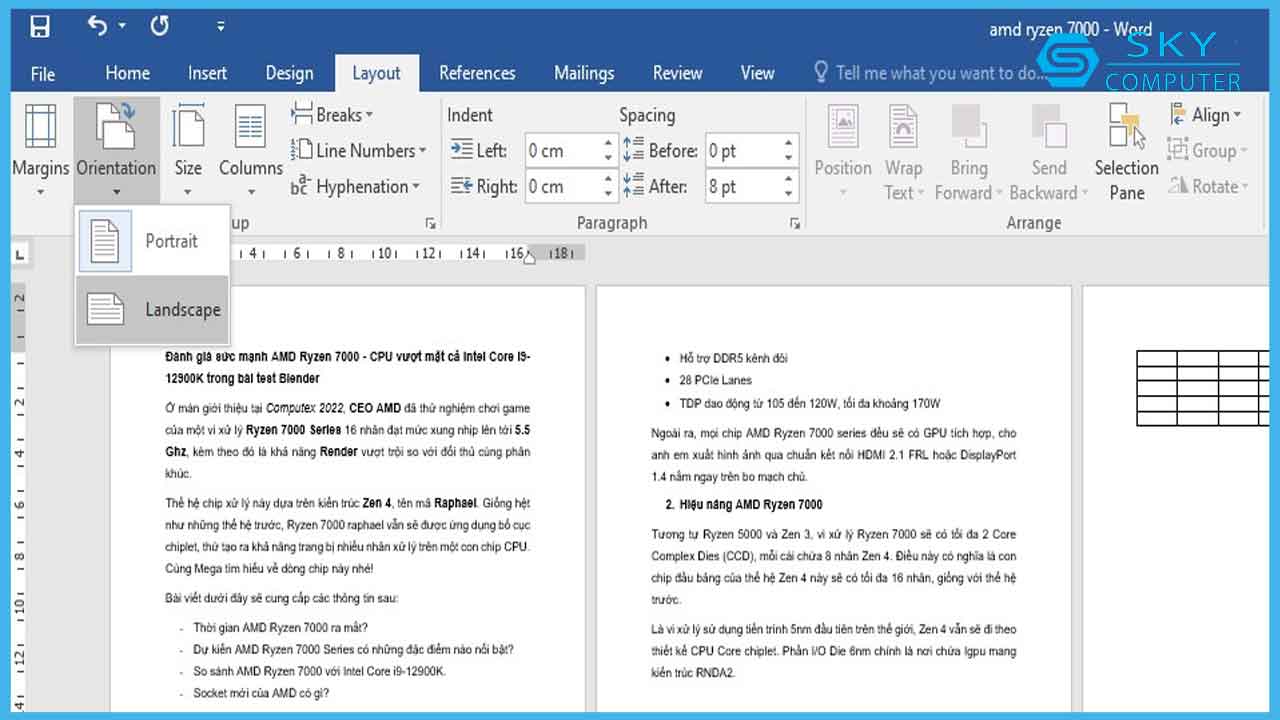Decrease Spacing After value
Screen dimensions: 1280x720
pos(789,194)
